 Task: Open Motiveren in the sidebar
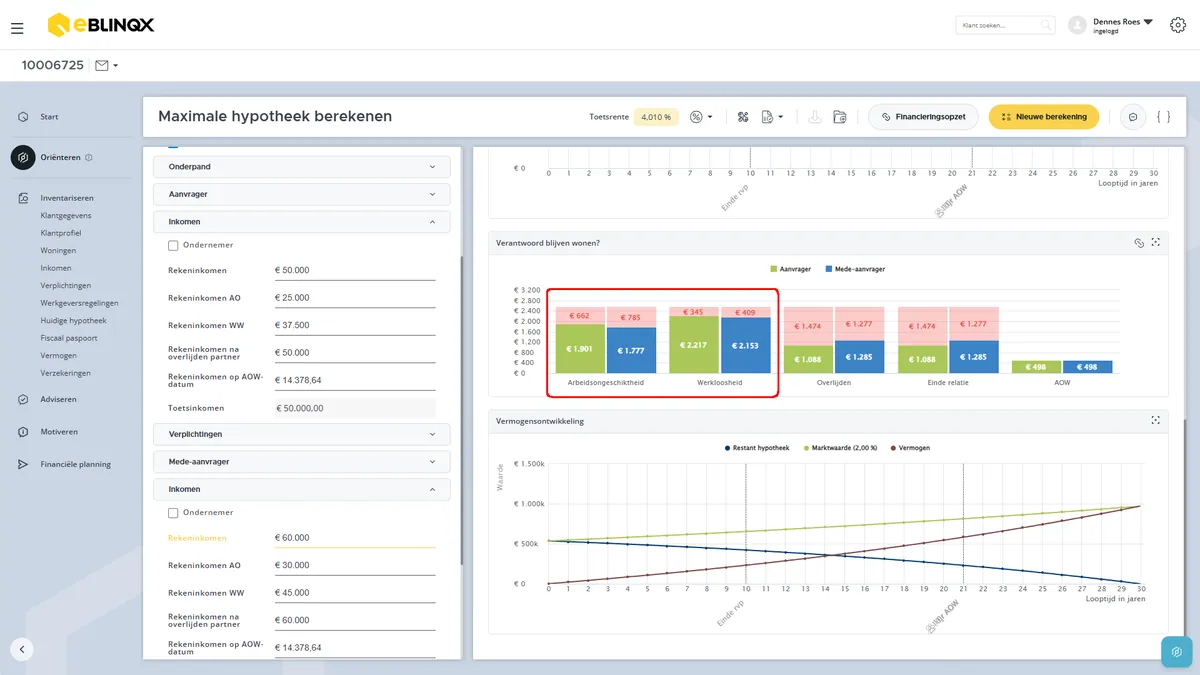(59, 432)
